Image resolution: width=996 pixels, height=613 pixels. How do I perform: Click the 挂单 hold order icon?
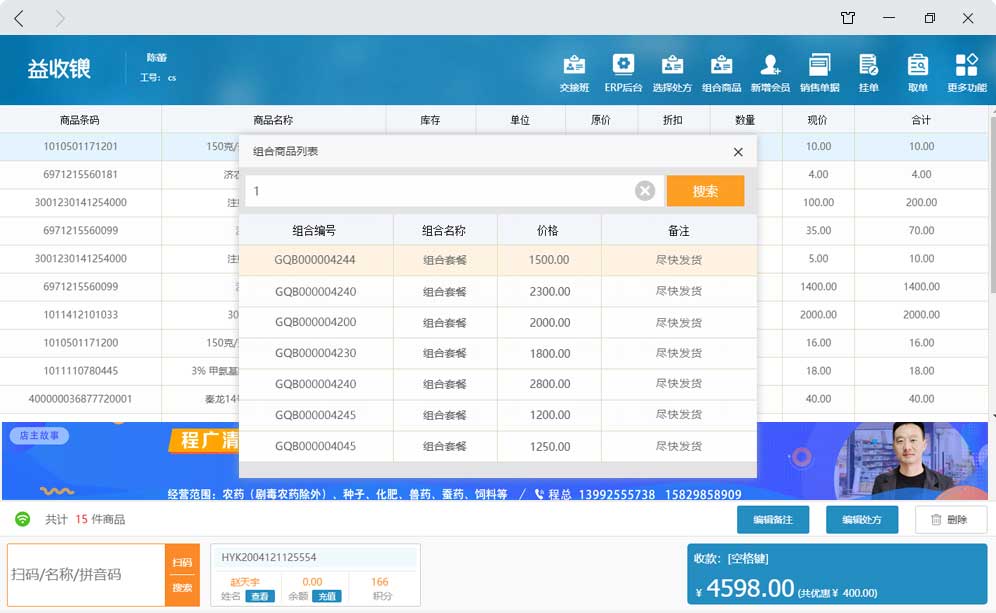pos(868,72)
